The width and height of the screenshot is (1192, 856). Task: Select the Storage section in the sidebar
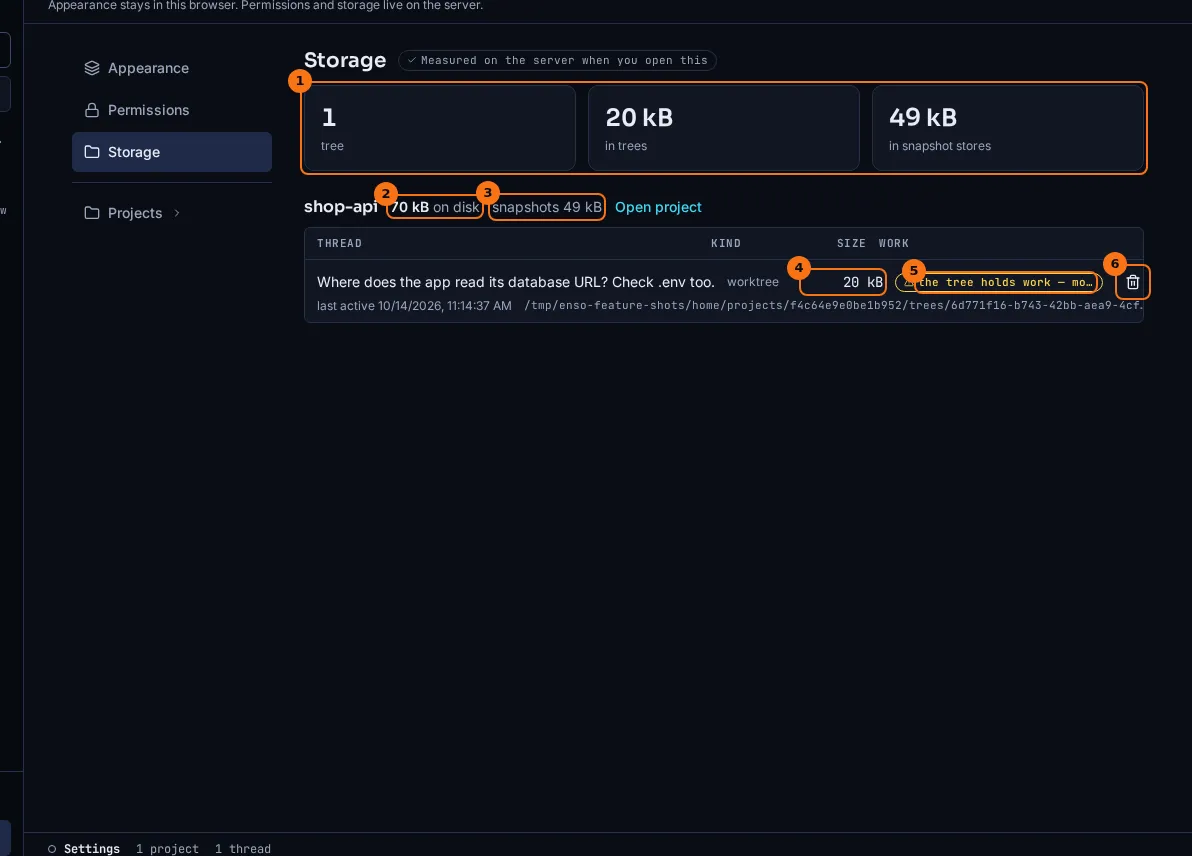pos(172,152)
